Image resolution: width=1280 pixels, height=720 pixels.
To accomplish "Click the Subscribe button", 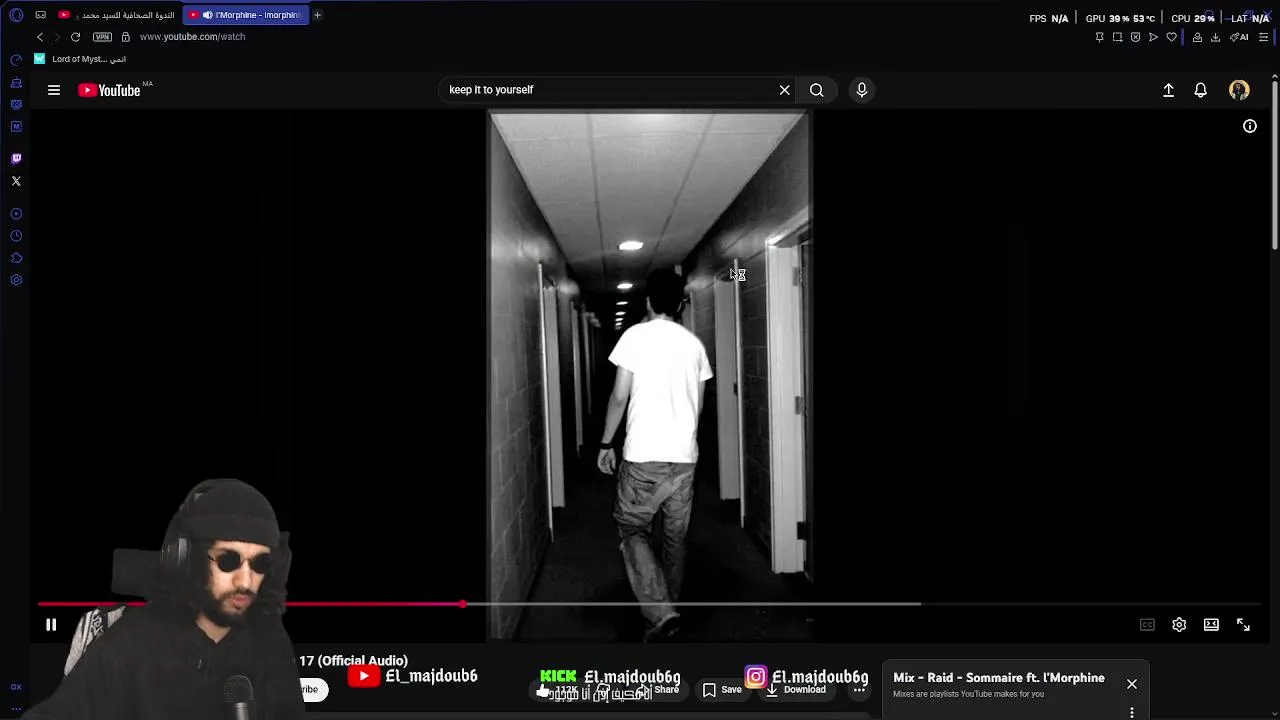I will click(313, 689).
